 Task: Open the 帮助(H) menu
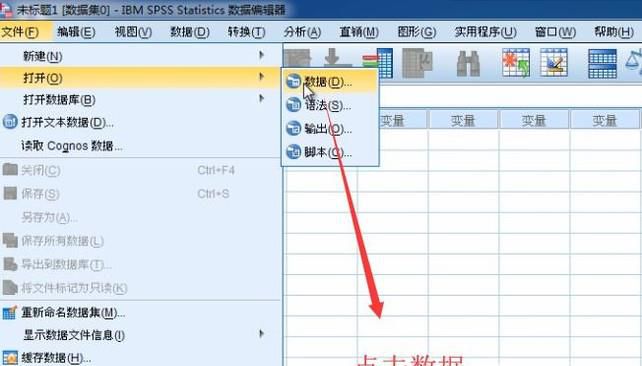pos(614,32)
